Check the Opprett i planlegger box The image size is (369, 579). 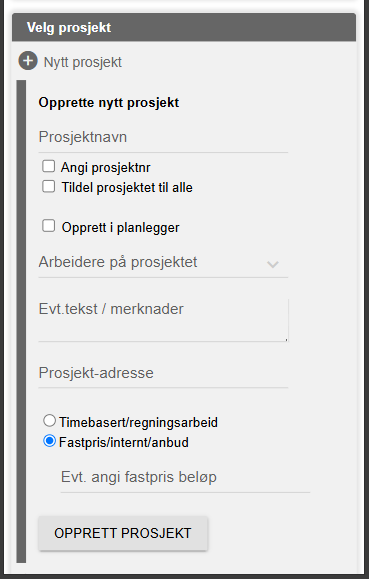pos(48,226)
